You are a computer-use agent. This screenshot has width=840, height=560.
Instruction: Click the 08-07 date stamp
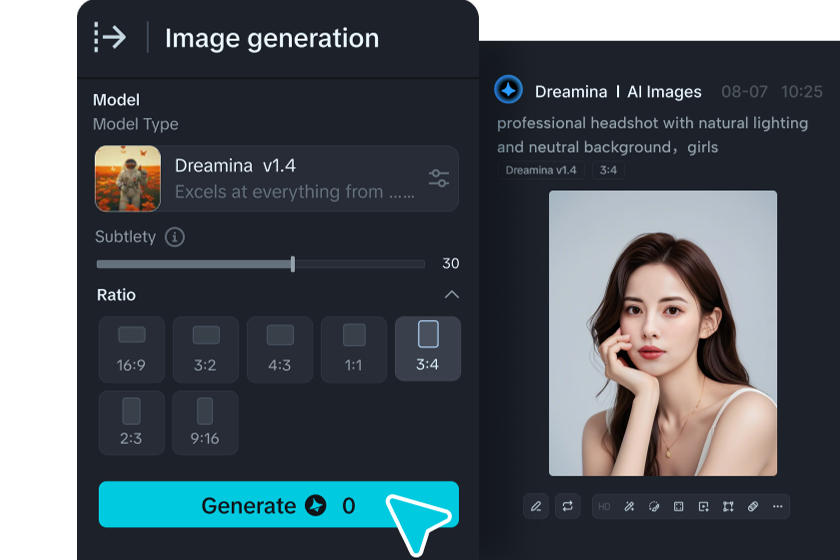[x=744, y=92]
